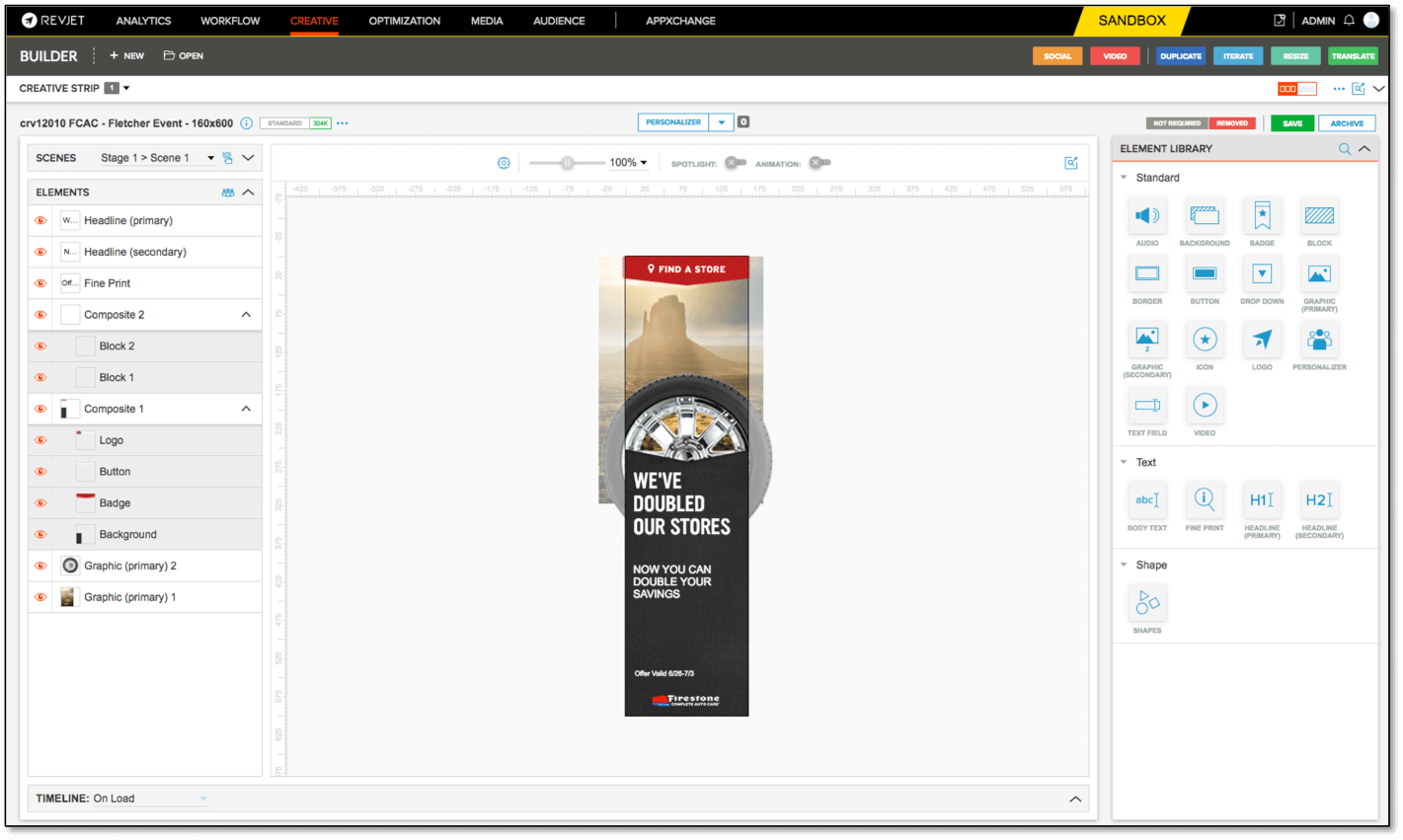This screenshot has height=840, width=1403.
Task: Switch to the OPTIMIZATION section
Action: [404, 20]
